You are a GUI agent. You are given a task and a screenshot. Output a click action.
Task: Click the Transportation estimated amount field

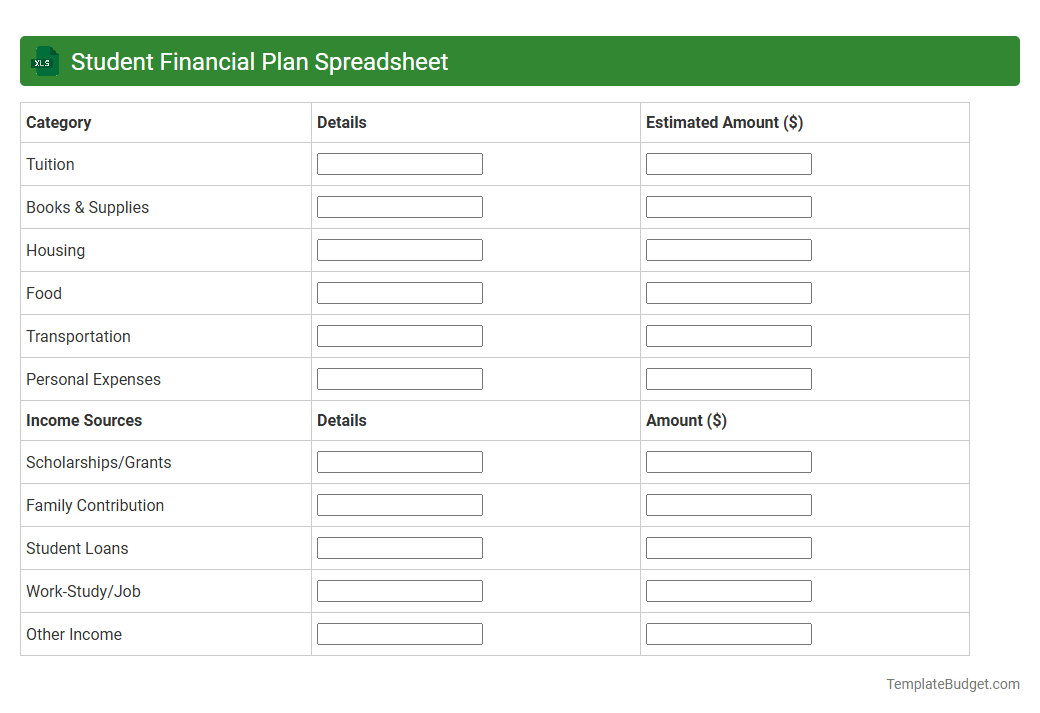coord(728,335)
